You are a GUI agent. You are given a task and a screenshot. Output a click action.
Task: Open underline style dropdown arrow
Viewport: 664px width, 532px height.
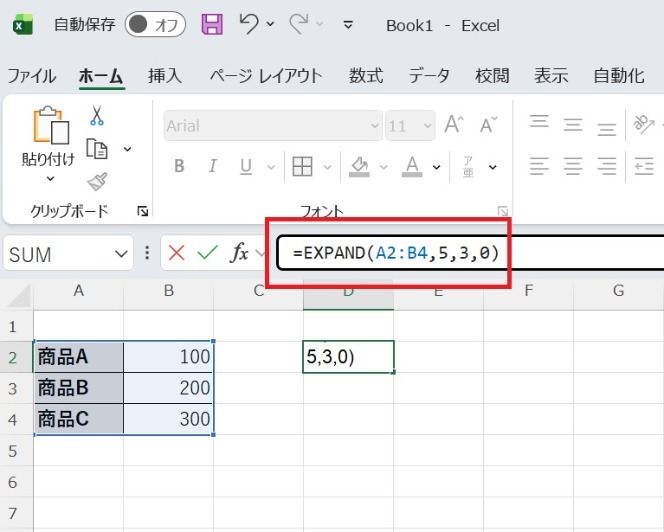pyautogui.click(x=271, y=167)
